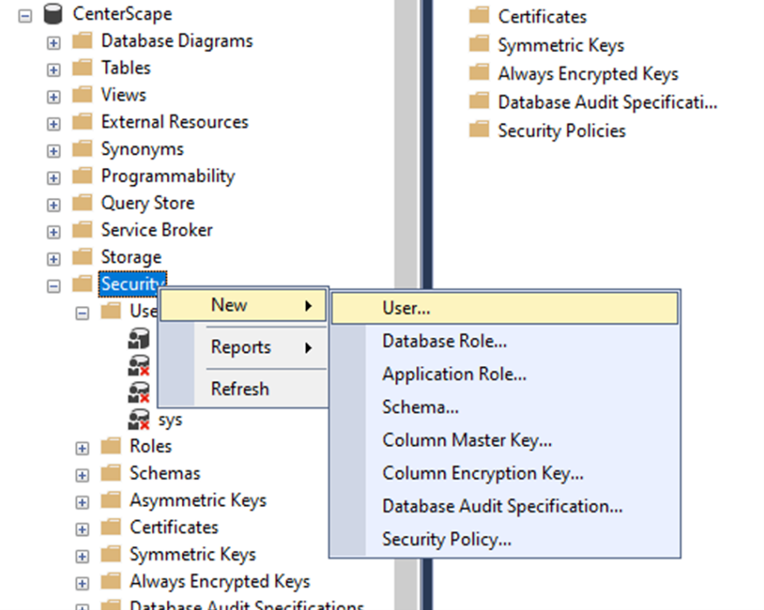Click the sys user icon
Image resolution: width=764 pixels, height=610 pixels.
click(x=138, y=419)
